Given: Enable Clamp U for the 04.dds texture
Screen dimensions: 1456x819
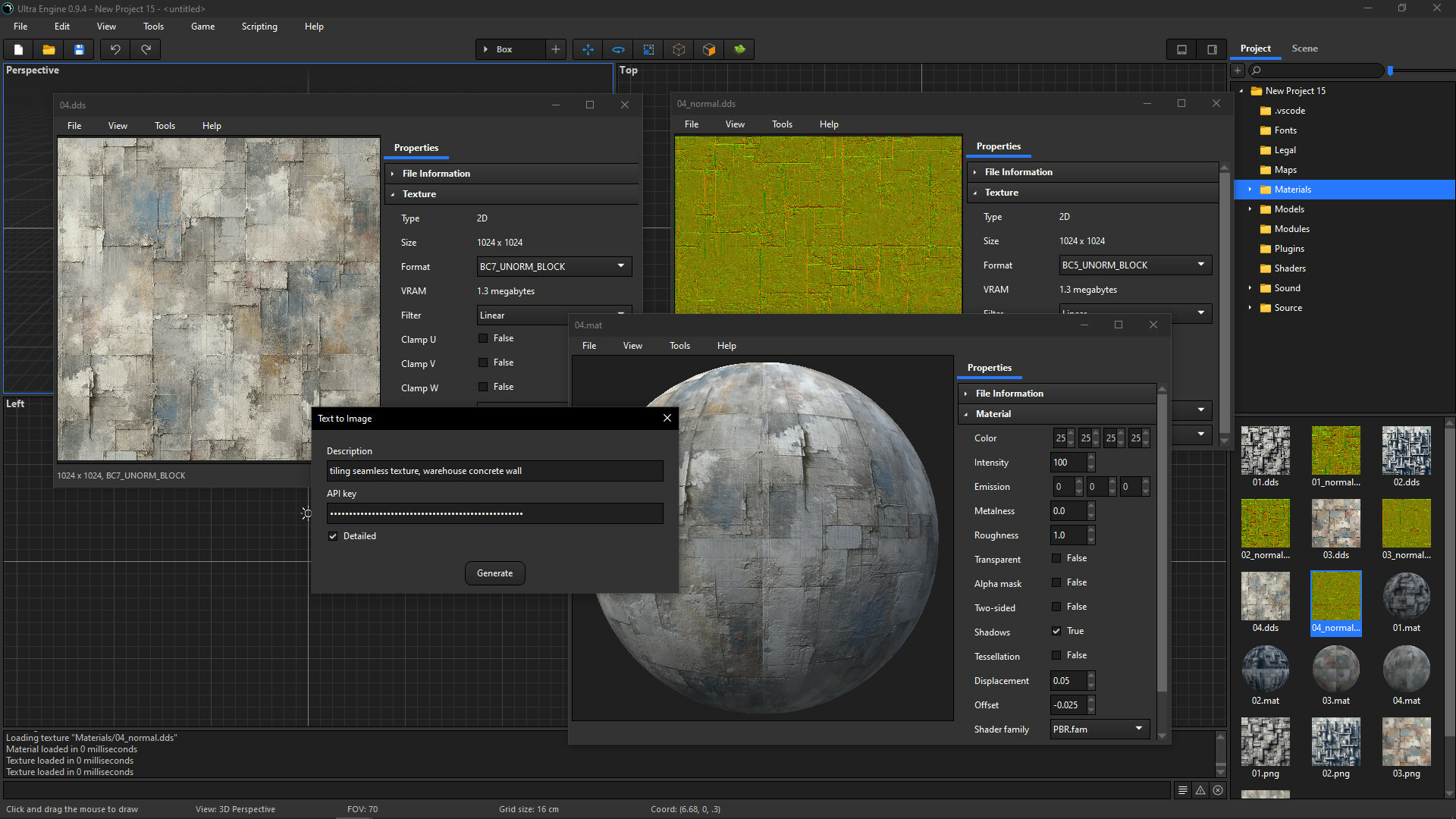Looking at the screenshot, I should pos(483,338).
